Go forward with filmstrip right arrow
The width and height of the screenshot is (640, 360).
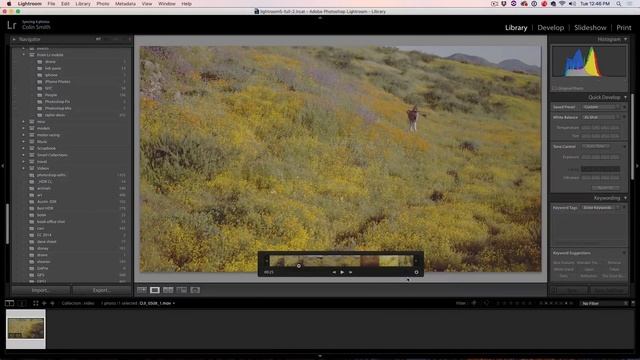click(52, 303)
